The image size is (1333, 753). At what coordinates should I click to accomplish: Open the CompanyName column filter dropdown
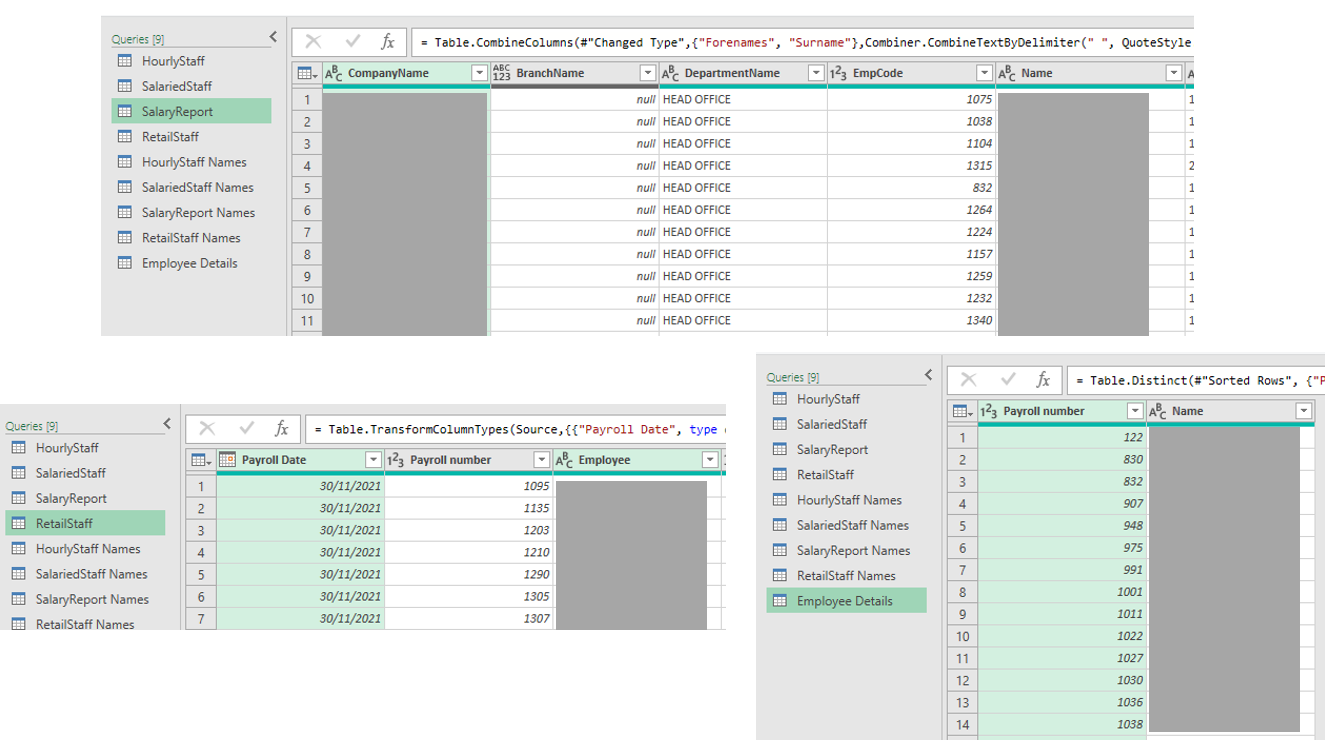click(x=479, y=73)
